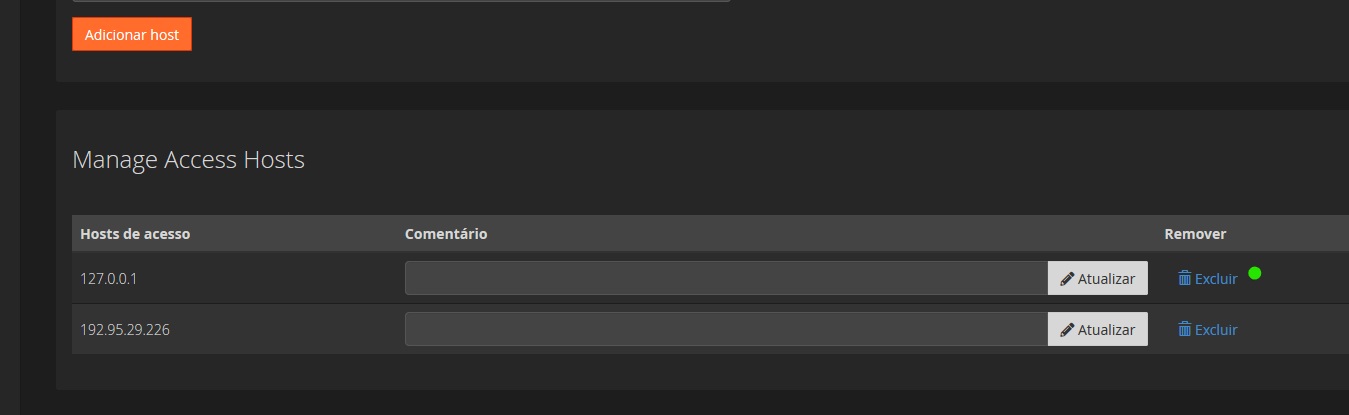
Task: Click the Hosts de acesso column header
Action: coord(135,234)
